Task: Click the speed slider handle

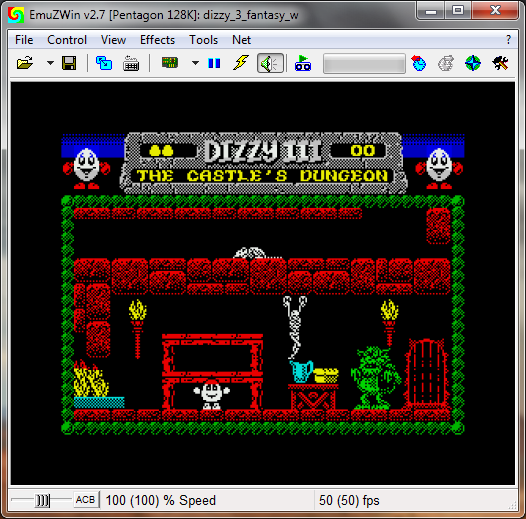Action: [x=42, y=501]
